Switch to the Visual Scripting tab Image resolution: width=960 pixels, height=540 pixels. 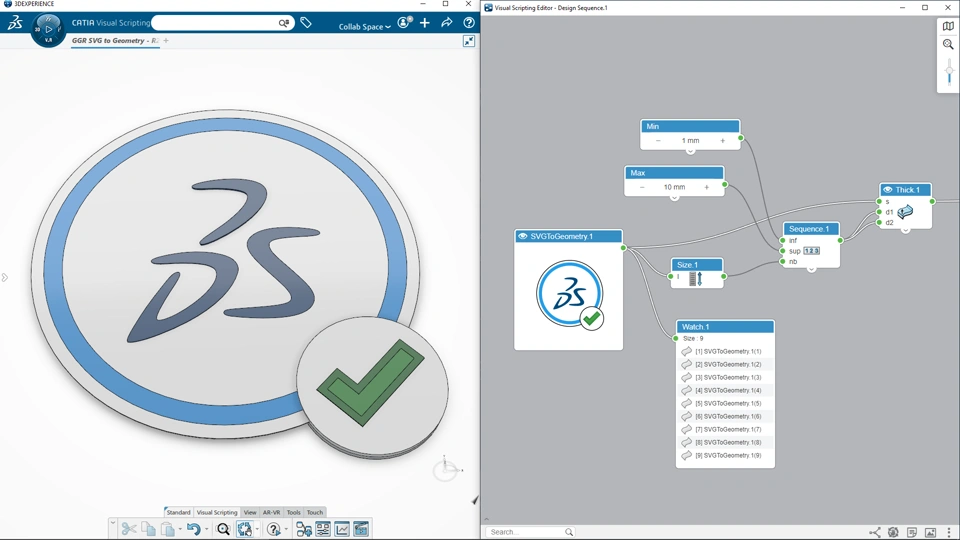(x=217, y=512)
